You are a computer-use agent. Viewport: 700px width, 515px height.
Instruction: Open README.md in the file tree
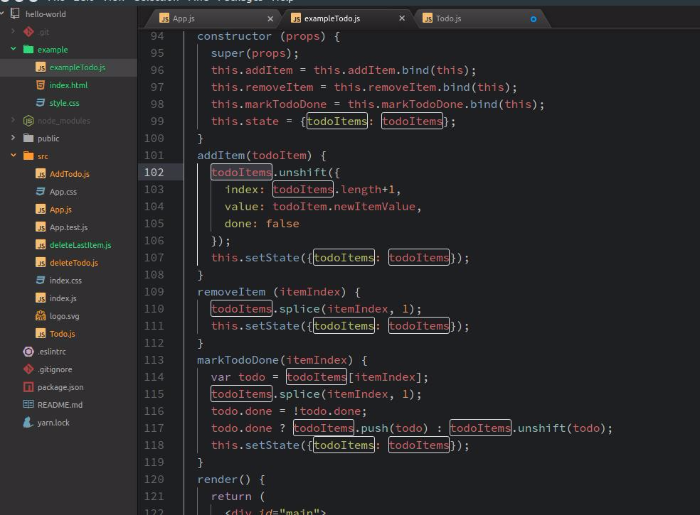60,405
